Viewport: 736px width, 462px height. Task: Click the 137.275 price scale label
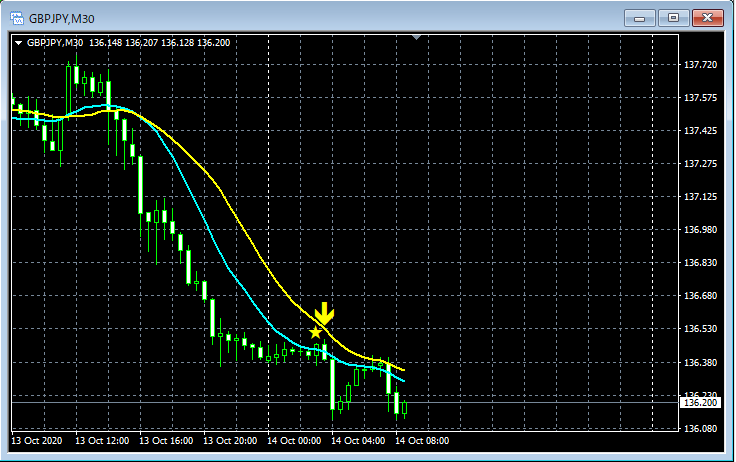coord(700,163)
